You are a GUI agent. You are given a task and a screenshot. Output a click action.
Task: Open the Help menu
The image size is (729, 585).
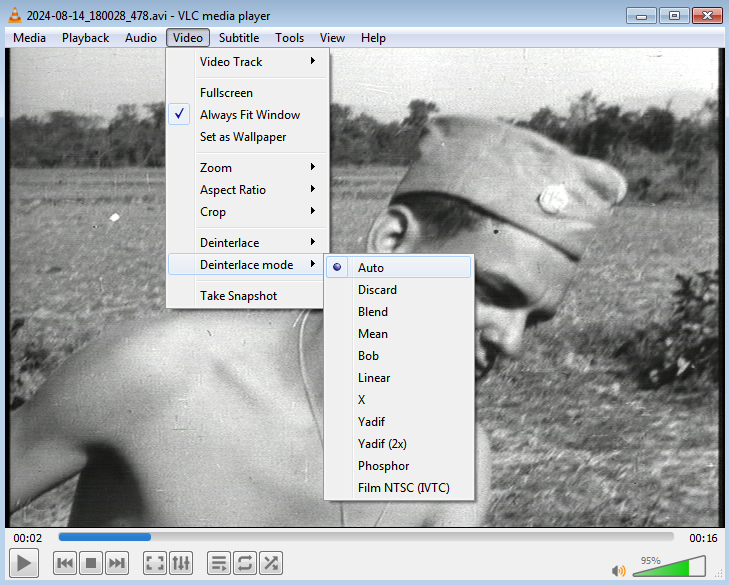[373, 38]
